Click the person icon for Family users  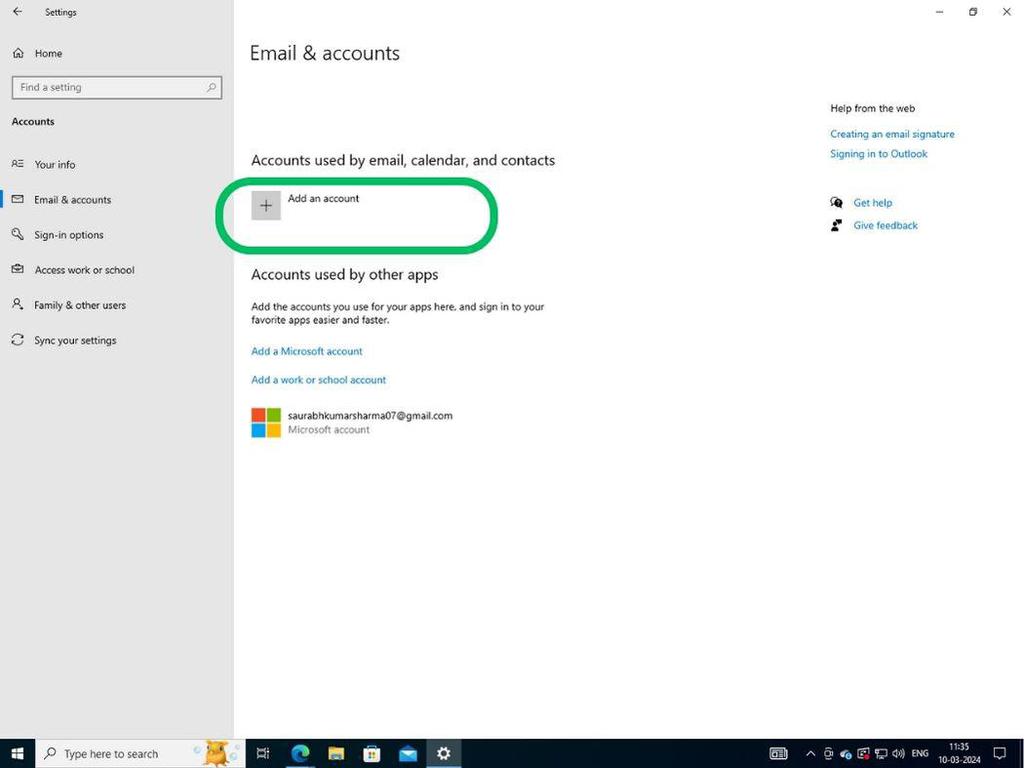18,304
